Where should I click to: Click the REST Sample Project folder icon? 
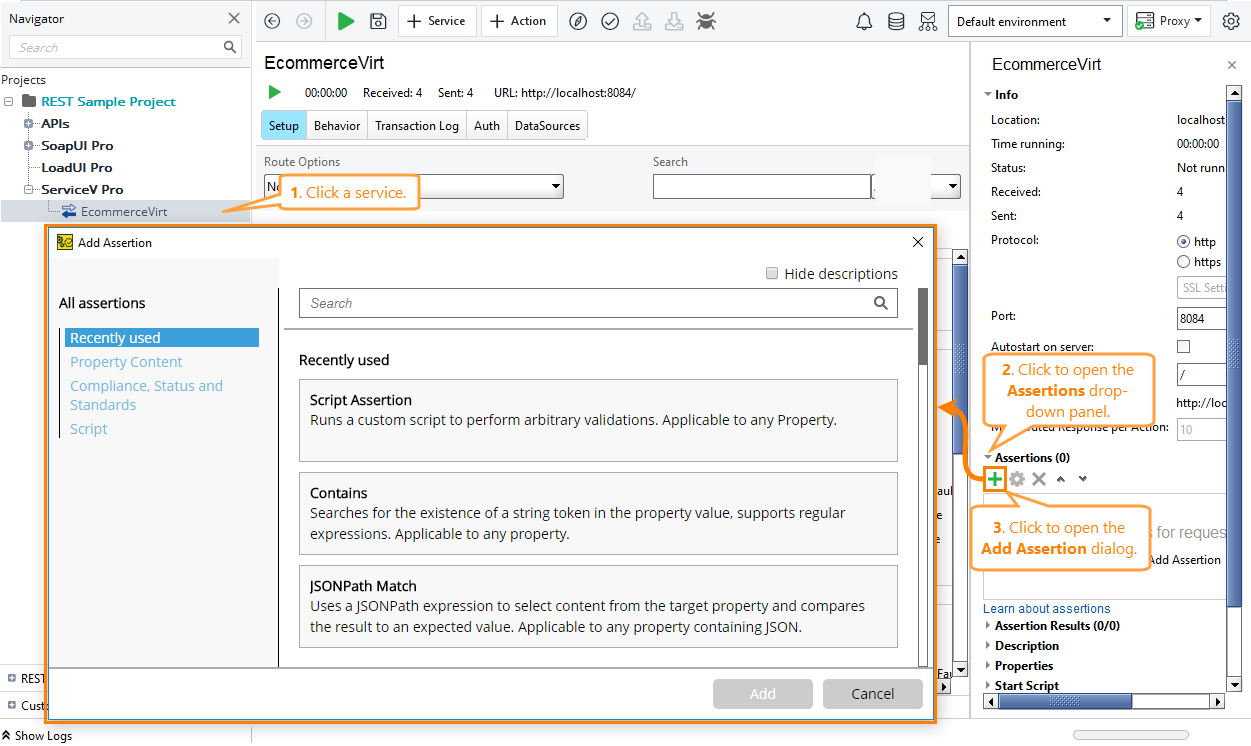[27, 102]
